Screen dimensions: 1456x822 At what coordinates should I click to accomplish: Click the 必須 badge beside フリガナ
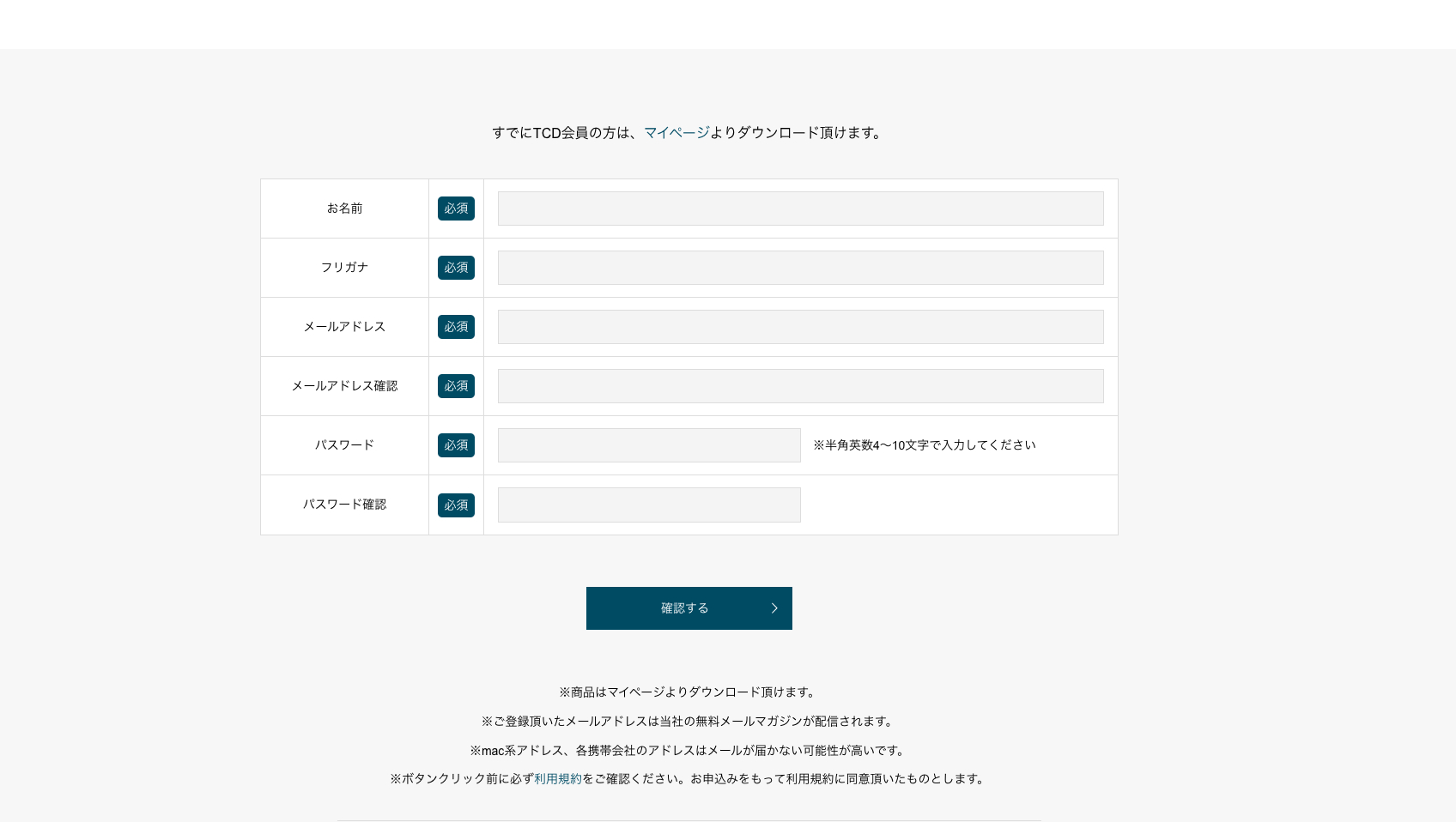coord(456,268)
